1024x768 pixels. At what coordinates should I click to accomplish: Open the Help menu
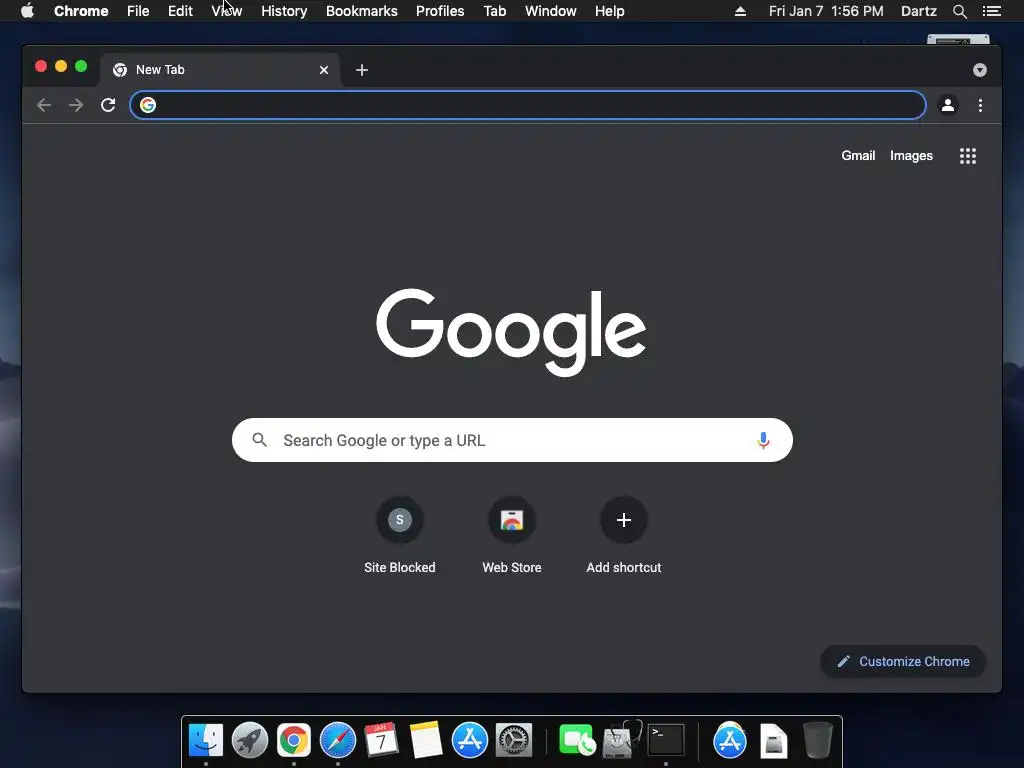pyautogui.click(x=609, y=11)
